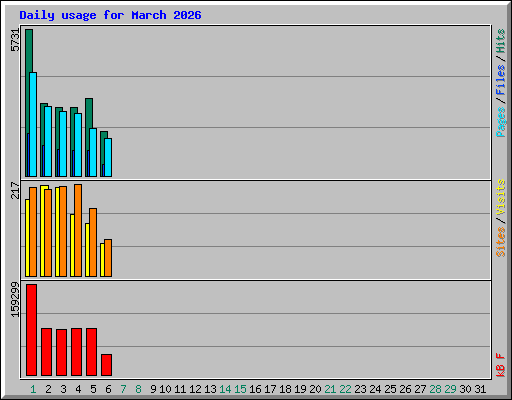Click the orange Sites bar for day 2

click(x=48, y=233)
